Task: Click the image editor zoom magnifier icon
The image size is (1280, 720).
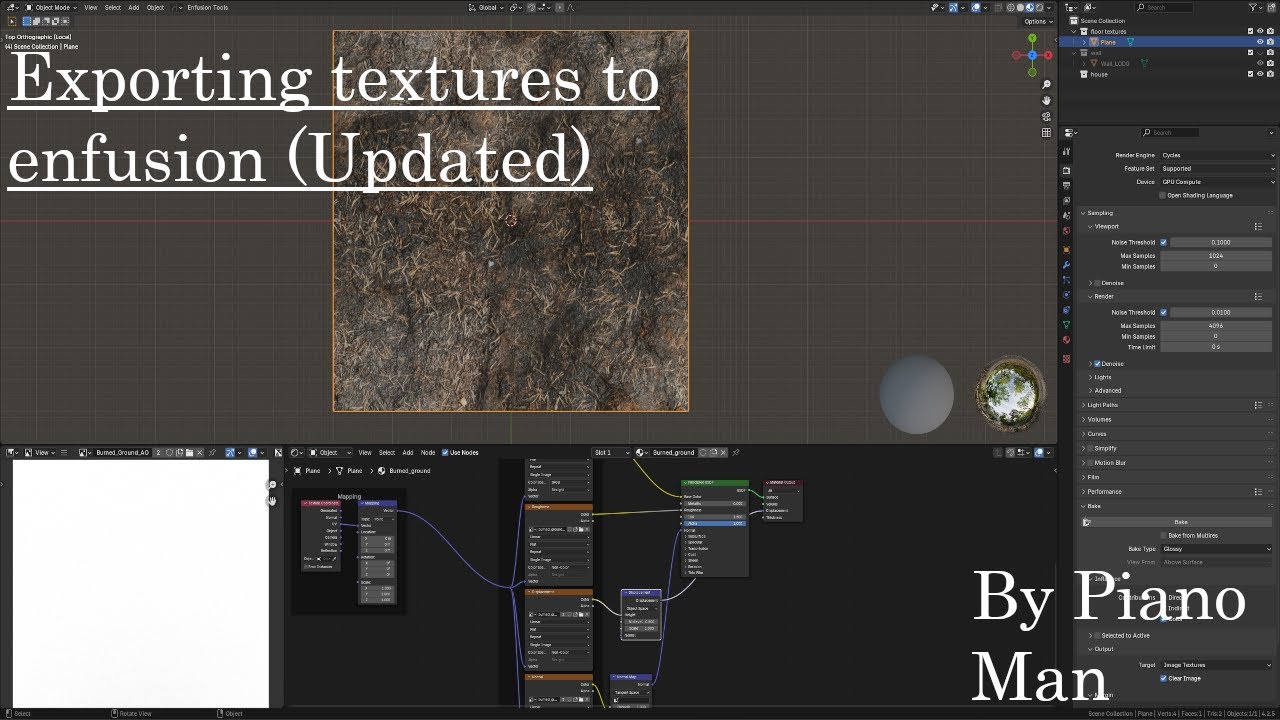Action: click(271, 485)
